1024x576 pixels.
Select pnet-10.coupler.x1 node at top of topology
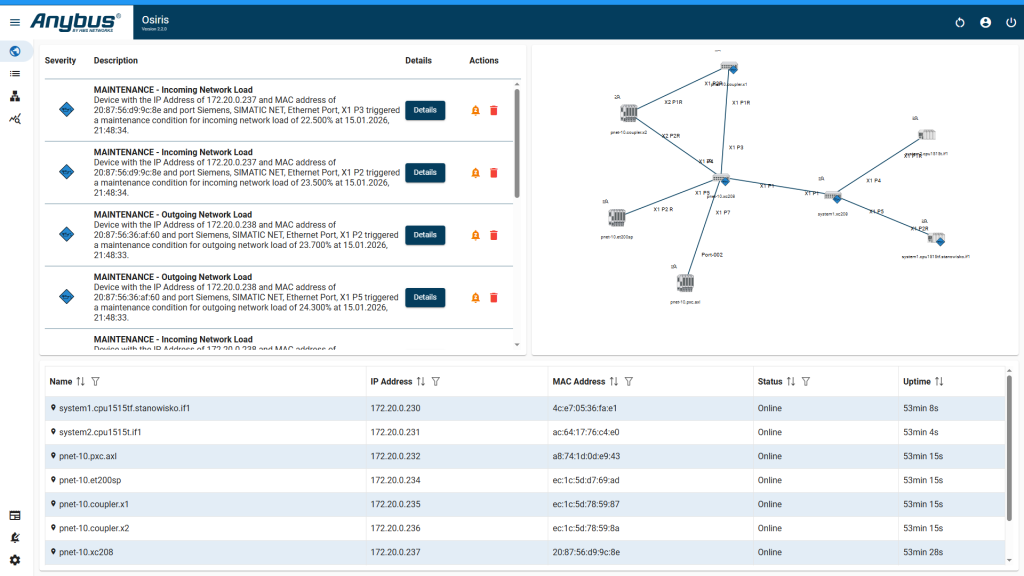tap(729, 67)
